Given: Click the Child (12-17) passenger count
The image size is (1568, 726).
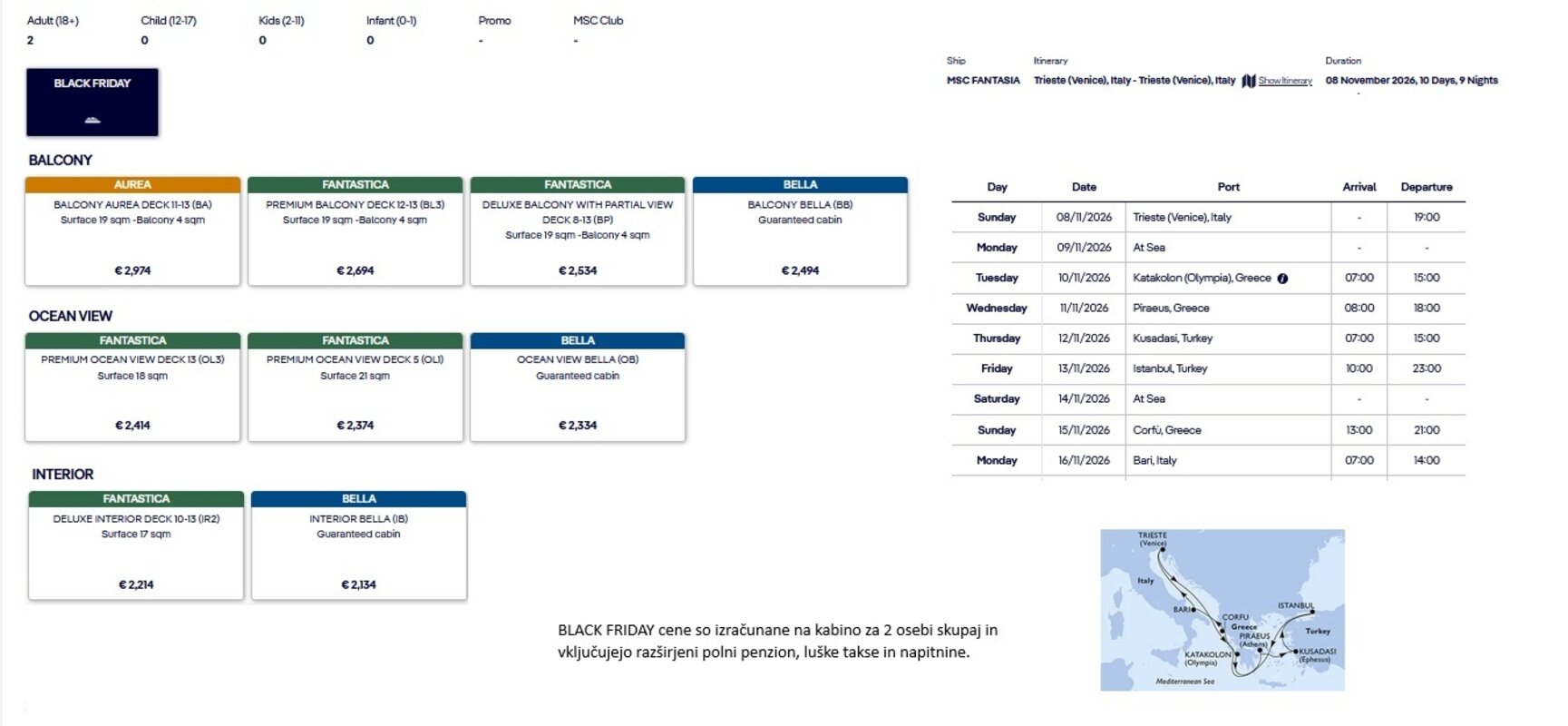Looking at the screenshot, I should [x=145, y=40].
